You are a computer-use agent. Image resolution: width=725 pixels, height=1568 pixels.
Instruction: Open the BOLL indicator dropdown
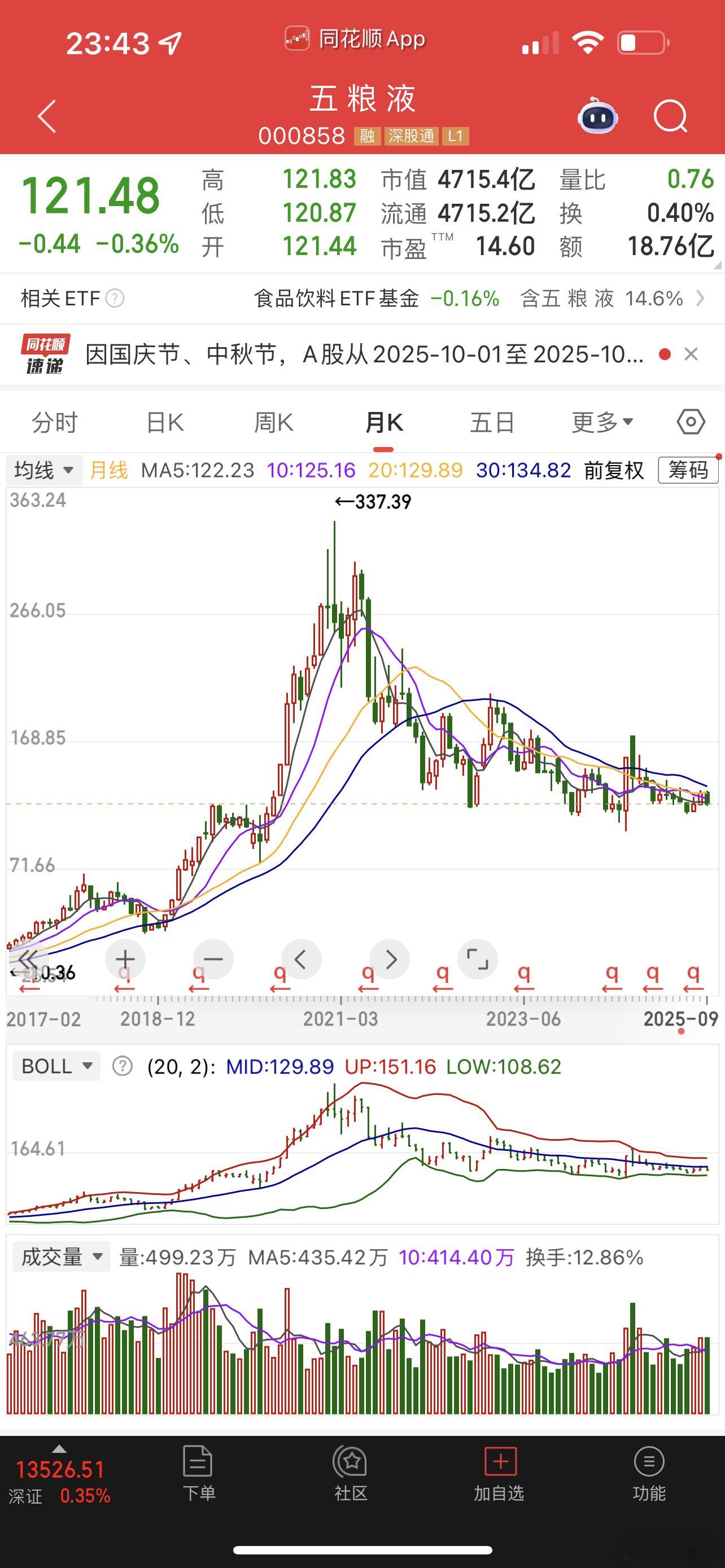(x=56, y=1066)
